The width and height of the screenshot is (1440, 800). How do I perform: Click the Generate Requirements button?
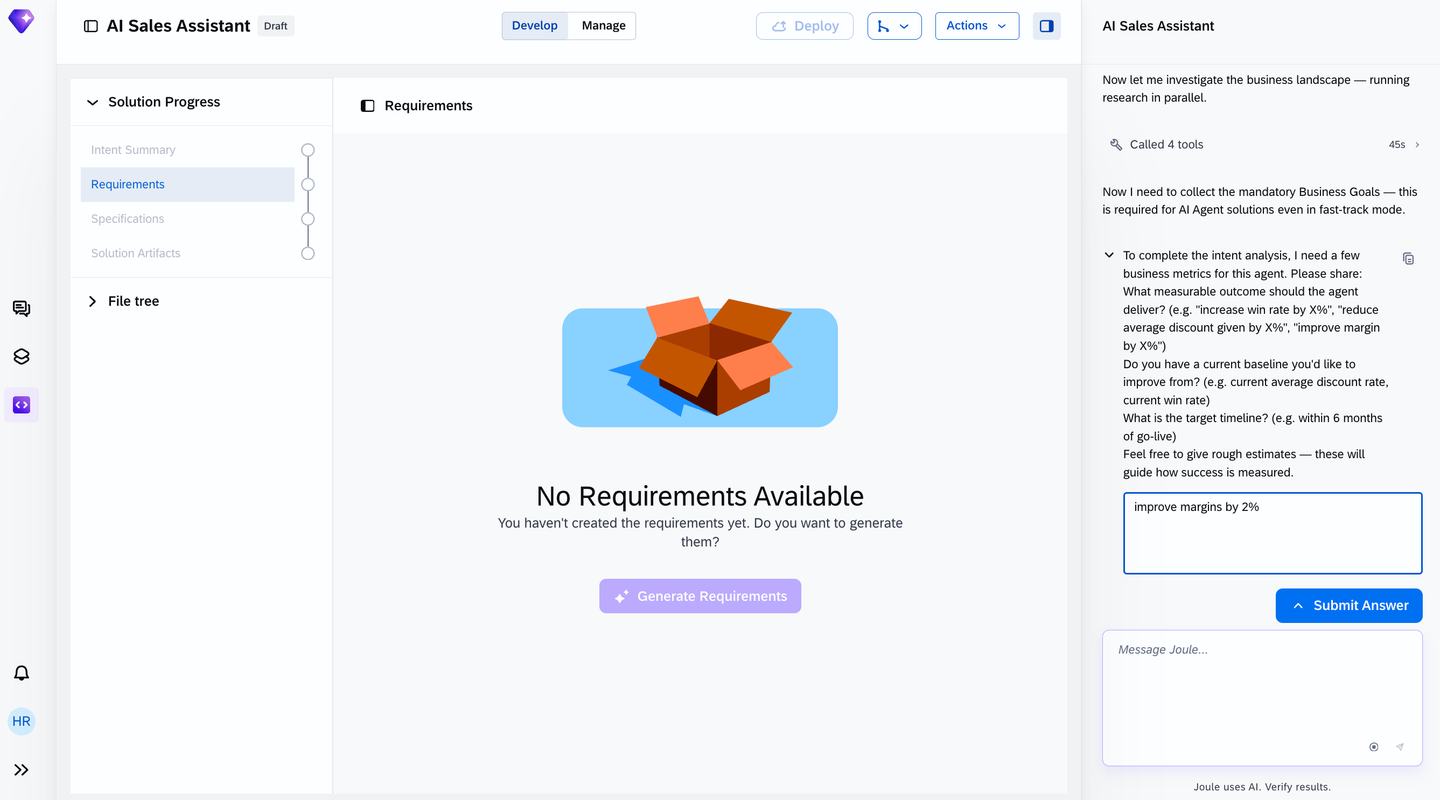(700, 596)
